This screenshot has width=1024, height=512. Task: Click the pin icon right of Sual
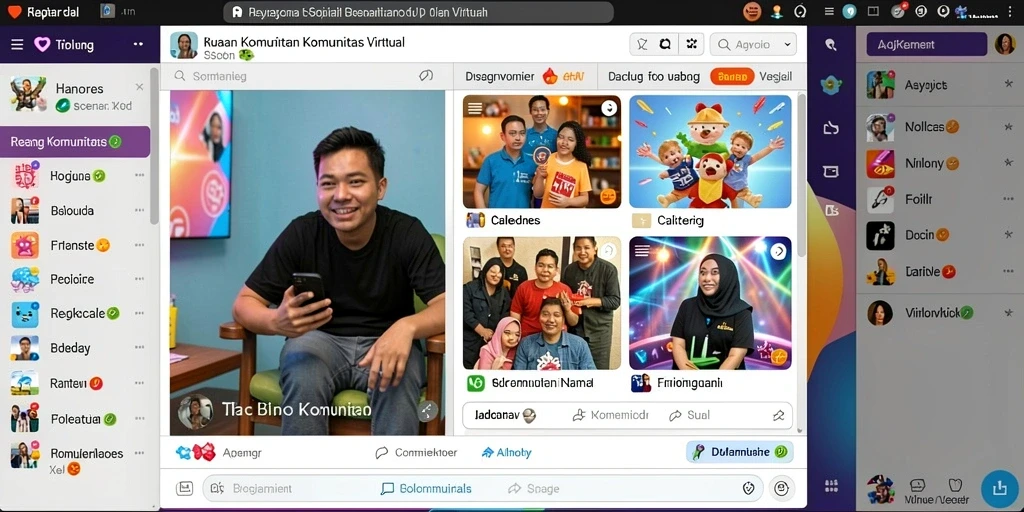(x=778, y=415)
